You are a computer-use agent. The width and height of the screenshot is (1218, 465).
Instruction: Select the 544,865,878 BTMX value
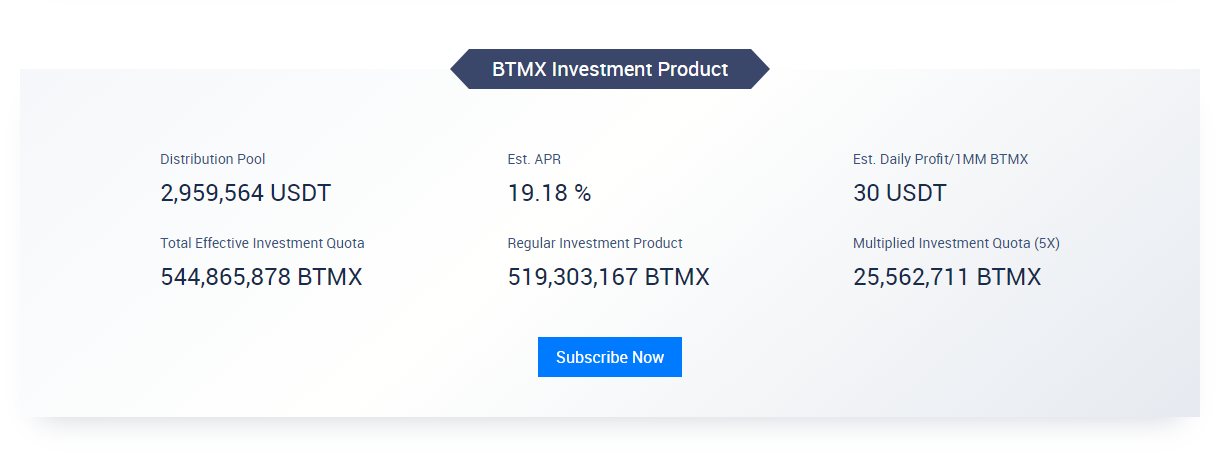(261, 277)
